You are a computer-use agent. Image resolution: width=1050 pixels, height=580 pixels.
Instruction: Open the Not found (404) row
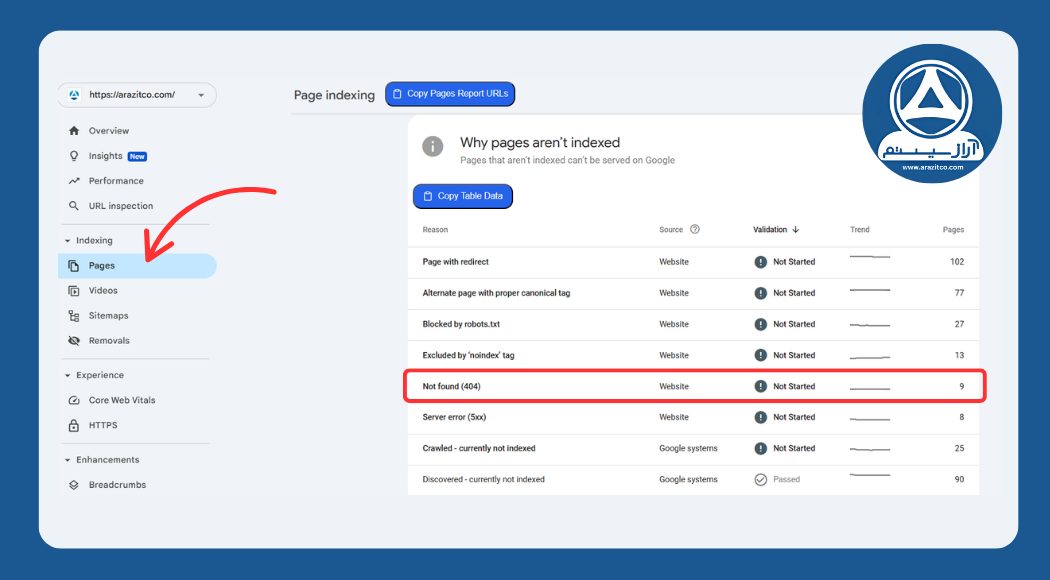694,386
